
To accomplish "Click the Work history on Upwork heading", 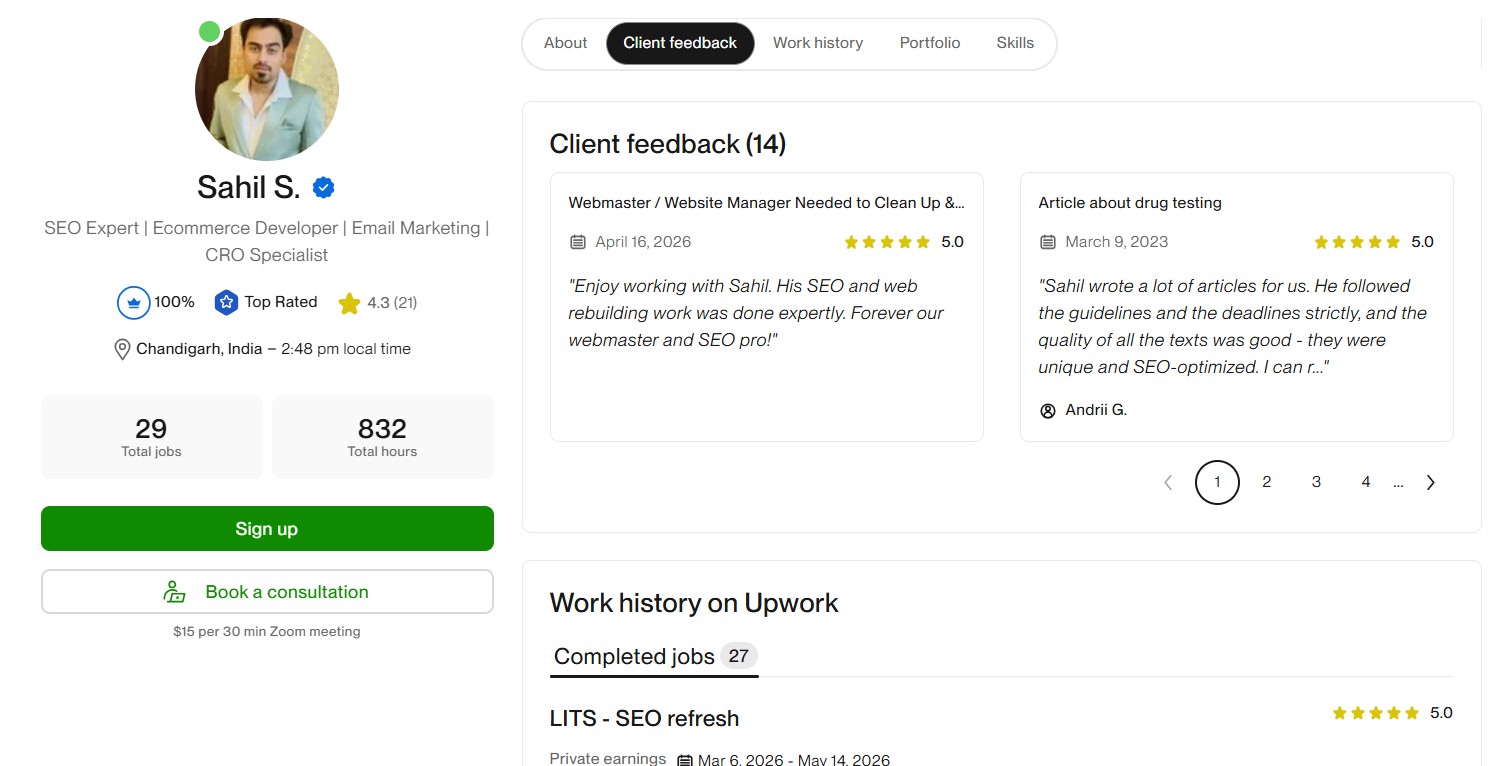I will pyautogui.click(x=694, y=603).
